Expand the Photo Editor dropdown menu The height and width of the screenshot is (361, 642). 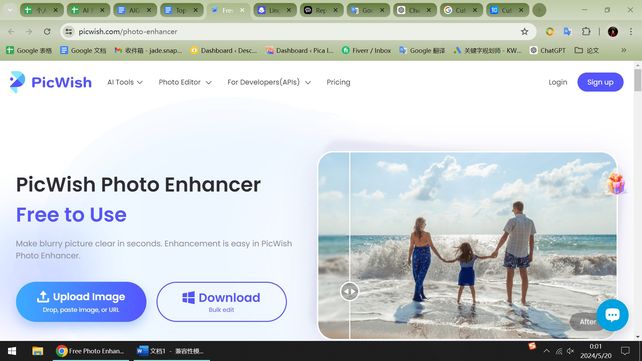(185, 82)
